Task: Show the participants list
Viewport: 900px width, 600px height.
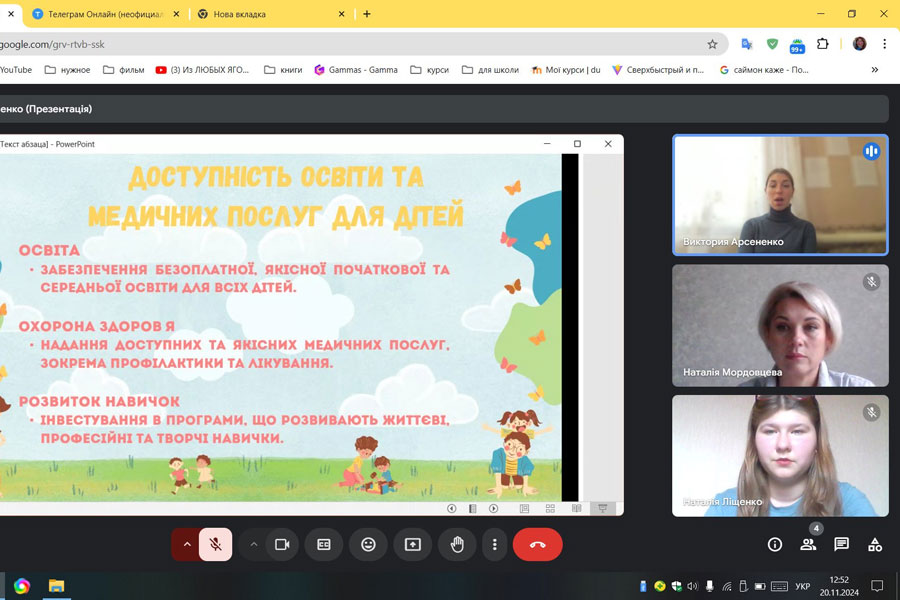Action: coord(808,544)
